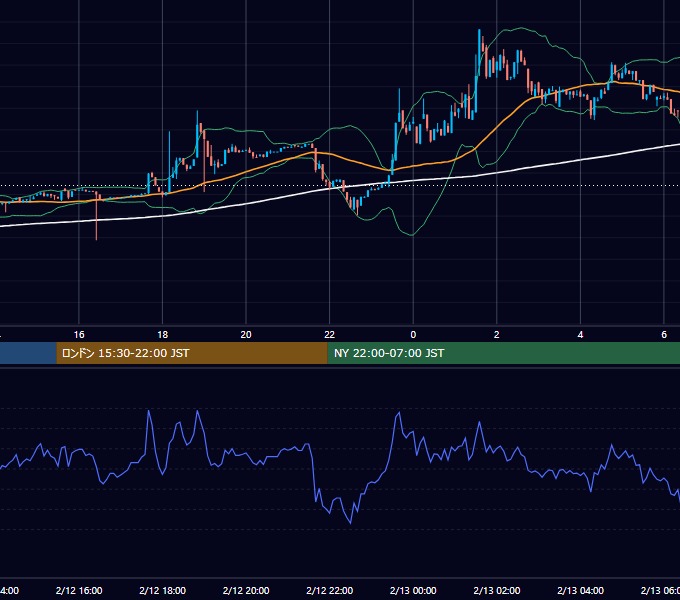This screenshot has height=600, width=680.
Task: Click the 6 hour label on price chart axis
Action: [664, 335]
